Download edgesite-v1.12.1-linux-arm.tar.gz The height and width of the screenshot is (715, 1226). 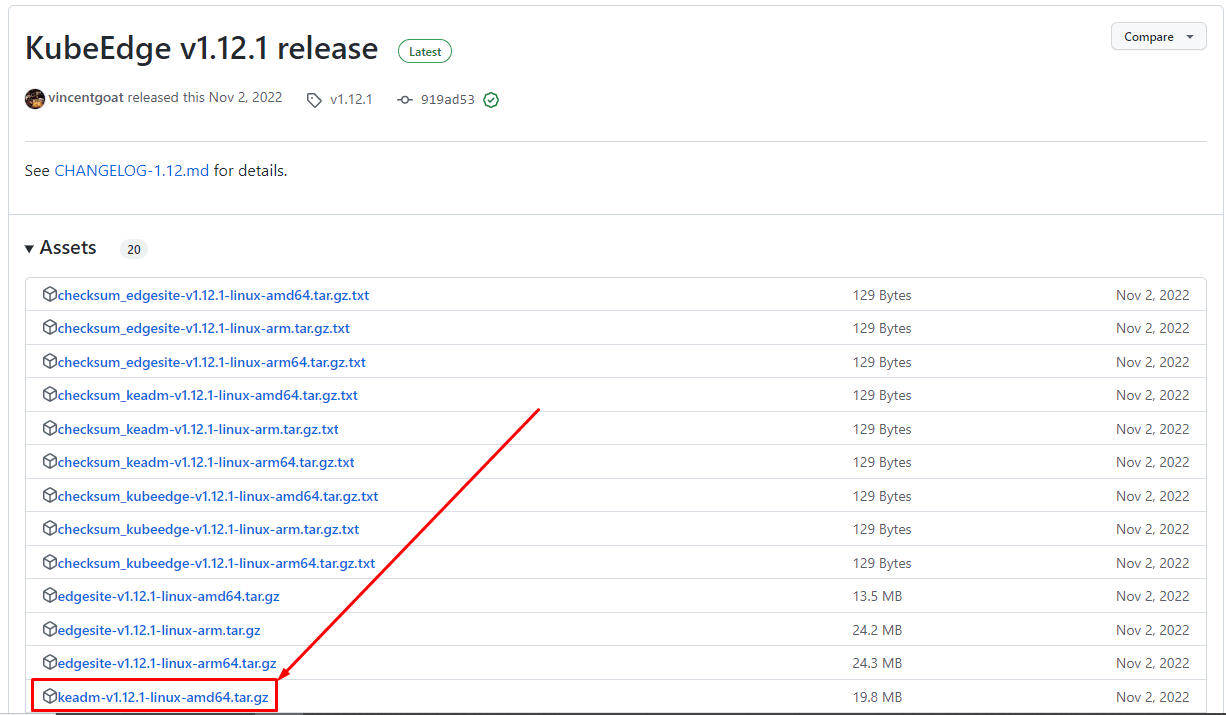159,630
